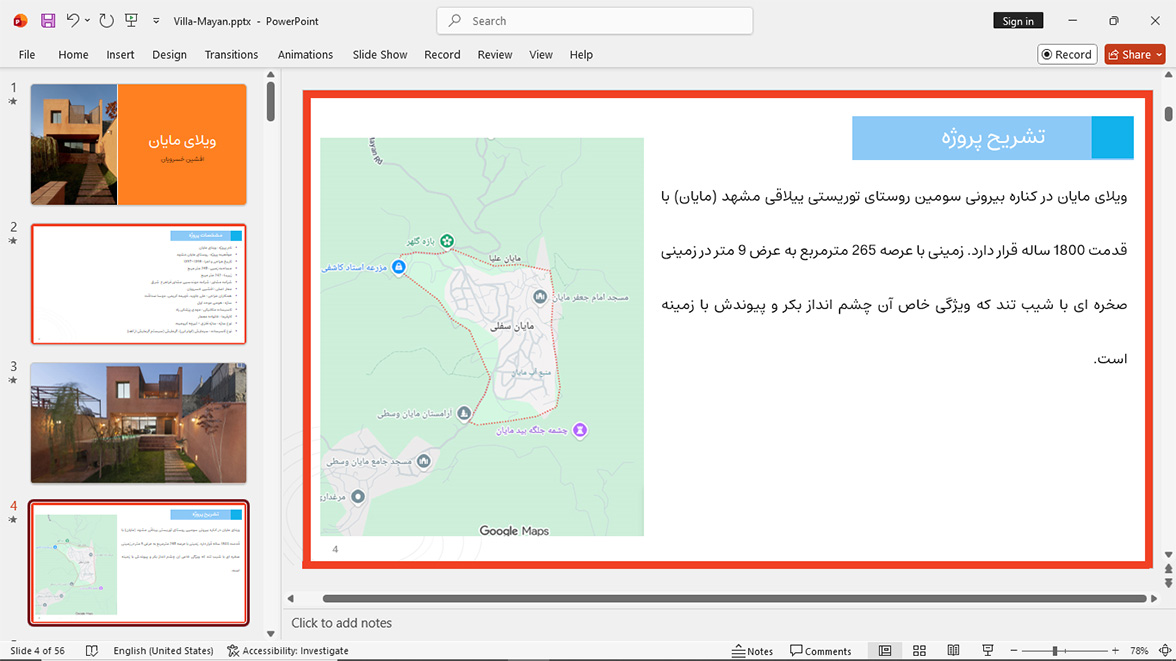Viewport: 1176px width, 661px height.
Task: Toggle the Notes pane
Action: 753,650
